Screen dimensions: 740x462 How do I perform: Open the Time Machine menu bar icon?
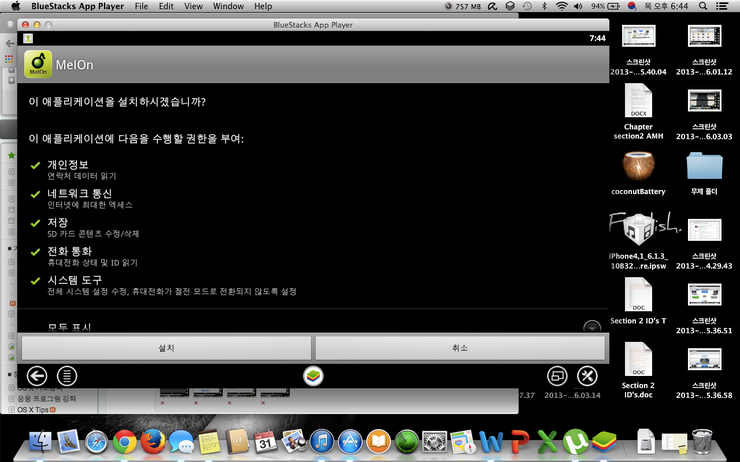527,6
